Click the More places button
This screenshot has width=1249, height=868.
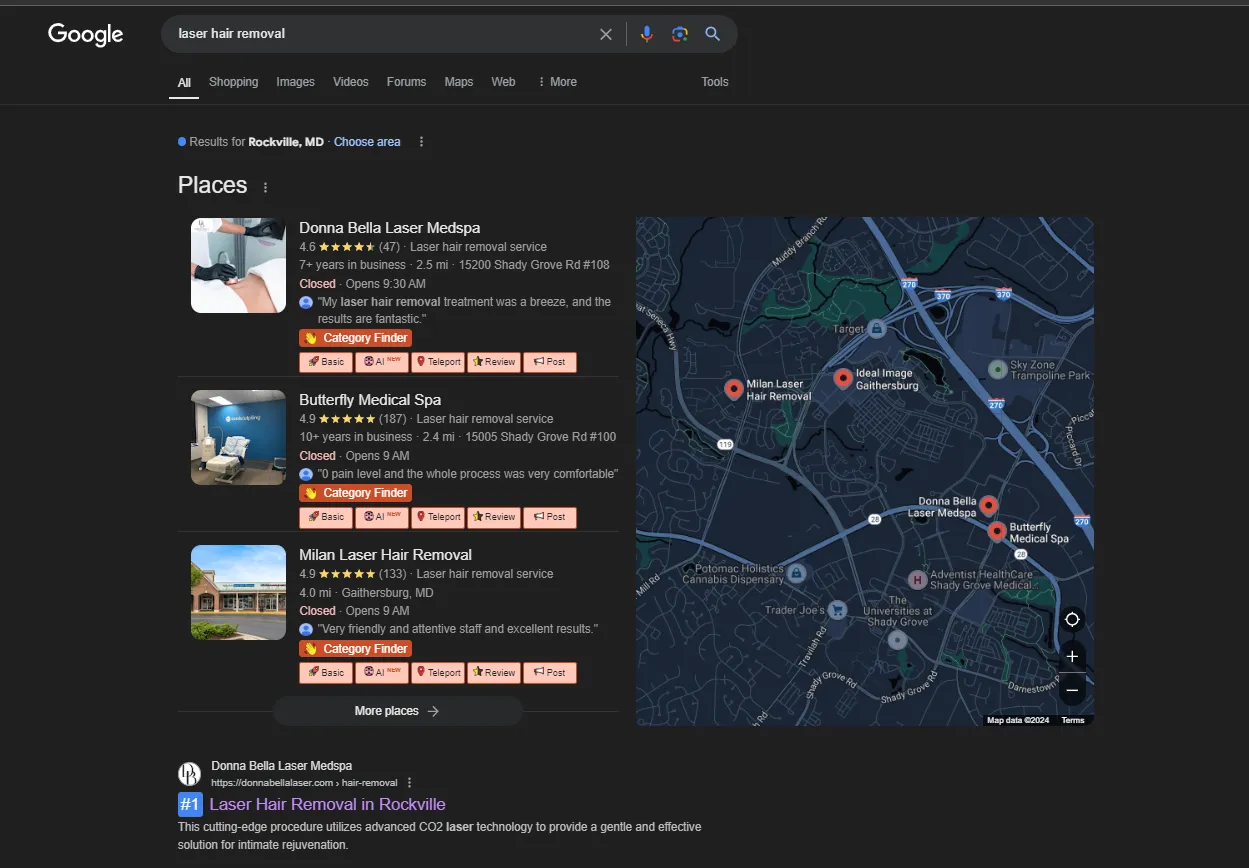[x=398, y=711]
